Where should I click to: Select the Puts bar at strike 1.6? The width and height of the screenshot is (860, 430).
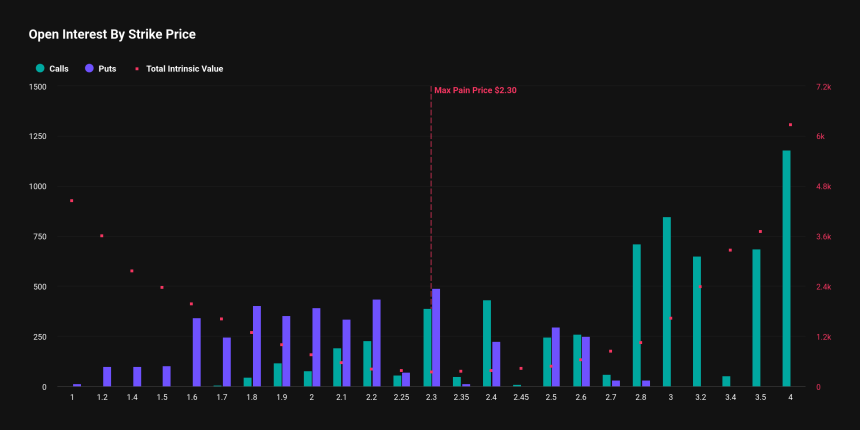point(197,352)
